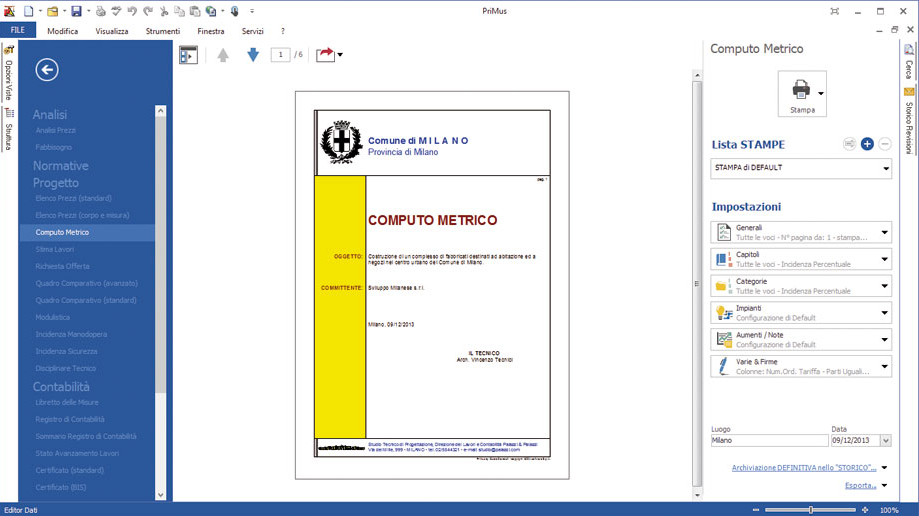Zoom in with the plus icon in status bar
The image size is (919, 516).
pyautogui.click(x=865, y=510)
